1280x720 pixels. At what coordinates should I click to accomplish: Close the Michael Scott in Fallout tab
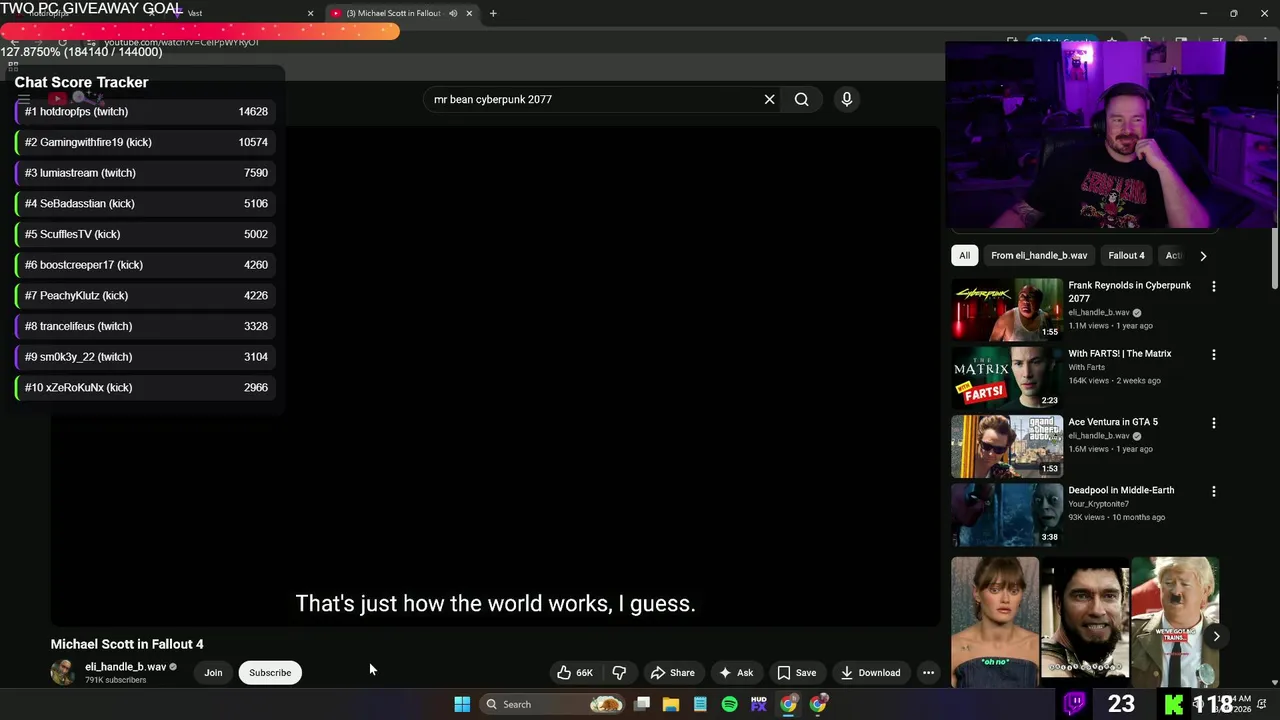pos(469,13)
